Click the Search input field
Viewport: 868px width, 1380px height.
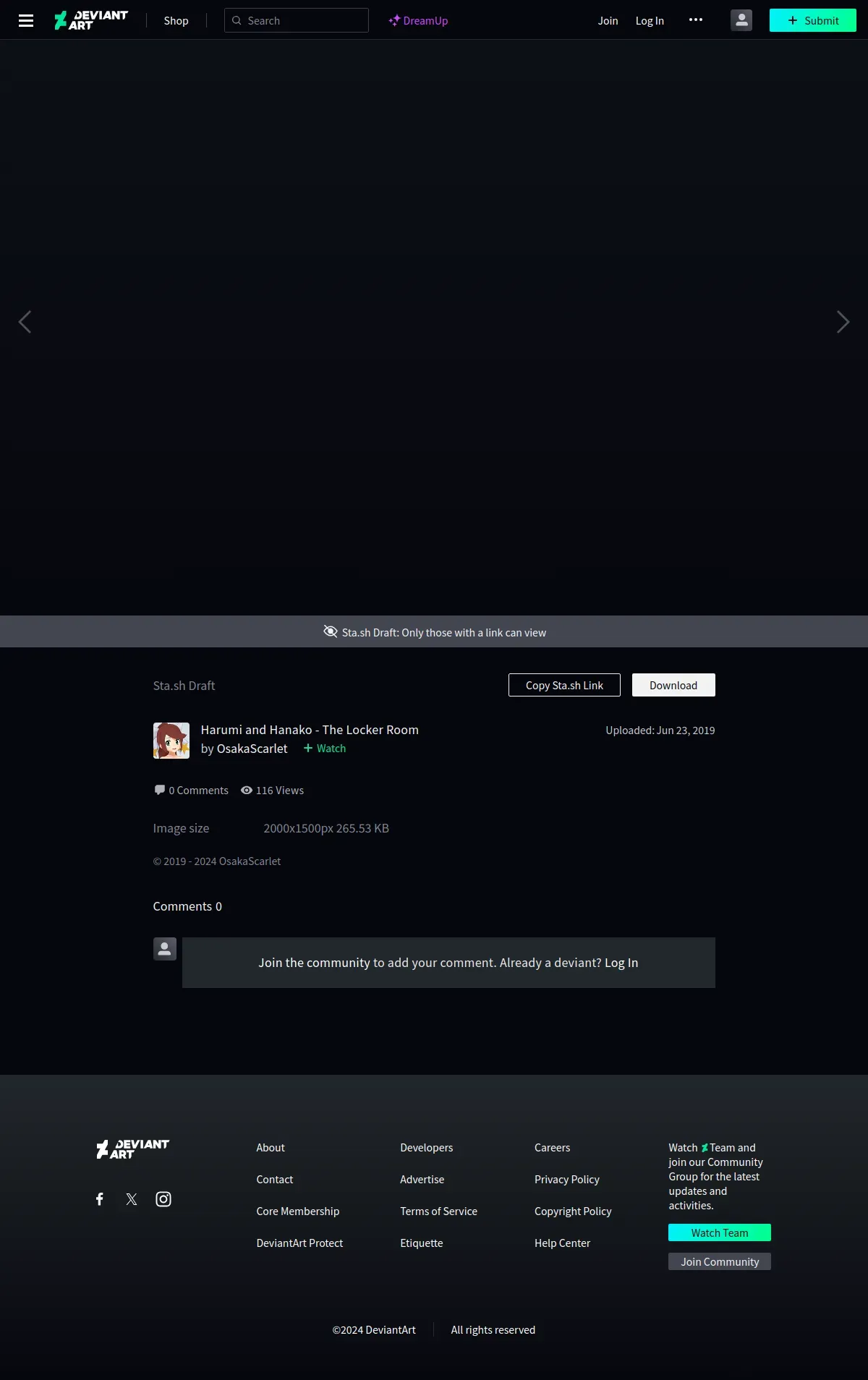click(x=297, y=20)
